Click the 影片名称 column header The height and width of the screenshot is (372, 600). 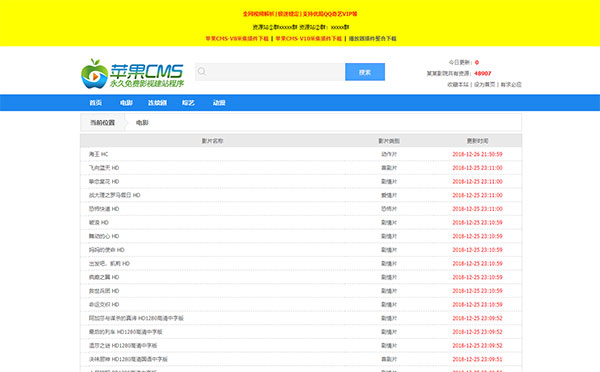pyautogui.click(x=212, y=141)
